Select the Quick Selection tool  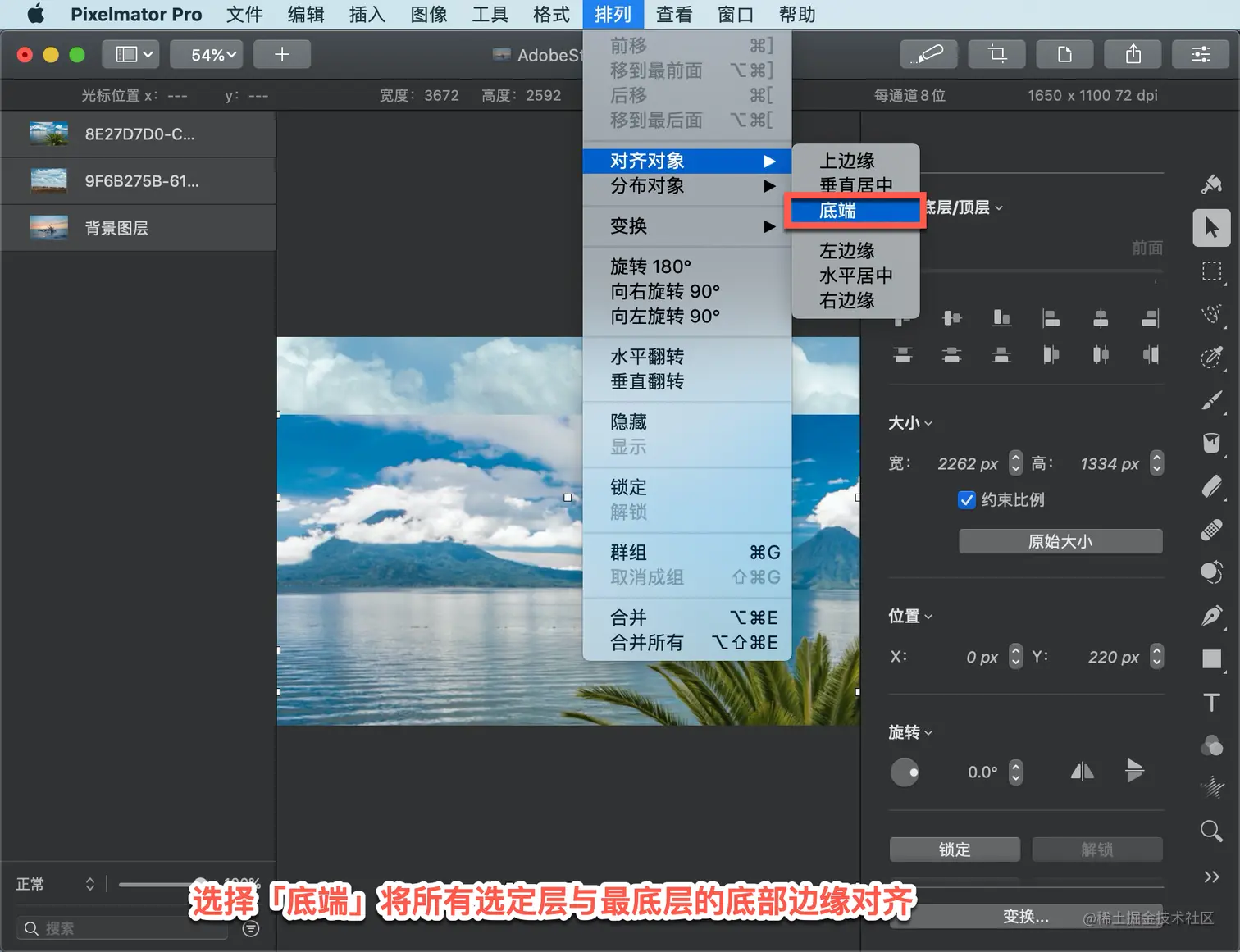(x=1211, y=314)
